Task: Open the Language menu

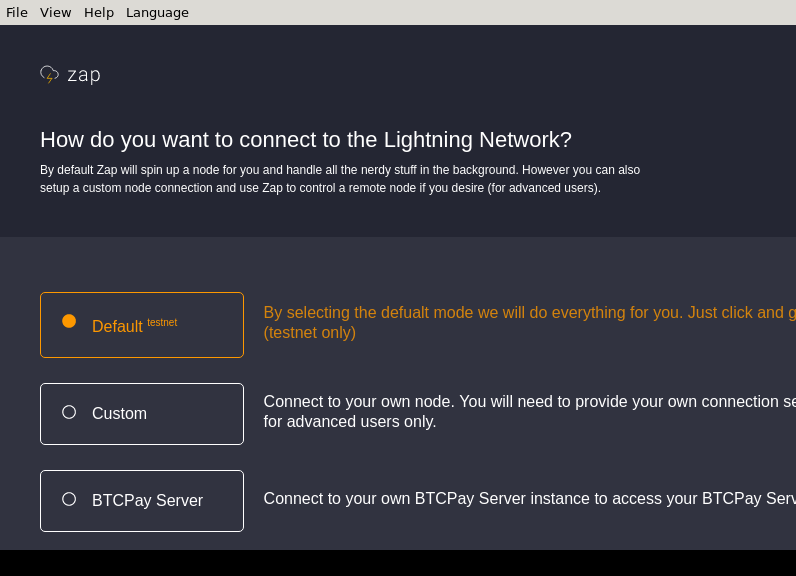Action: 157,12
